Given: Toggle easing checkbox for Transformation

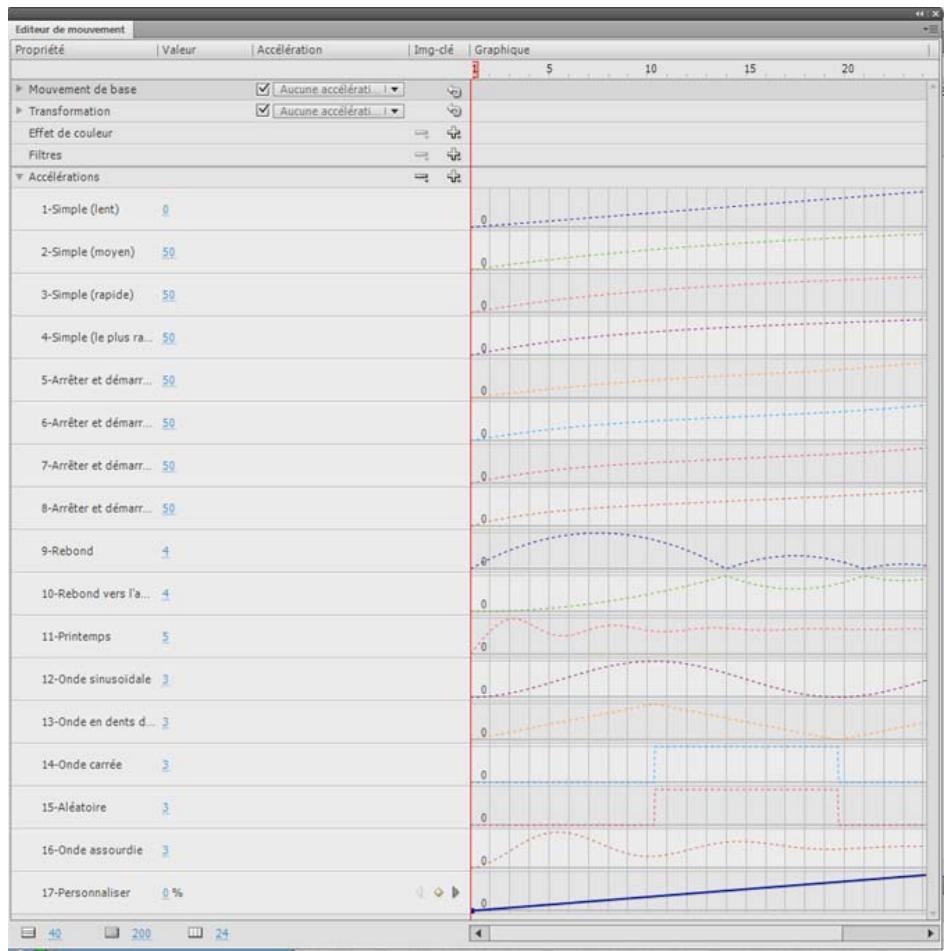Looking at the screenshot, I should pos(263,110).
